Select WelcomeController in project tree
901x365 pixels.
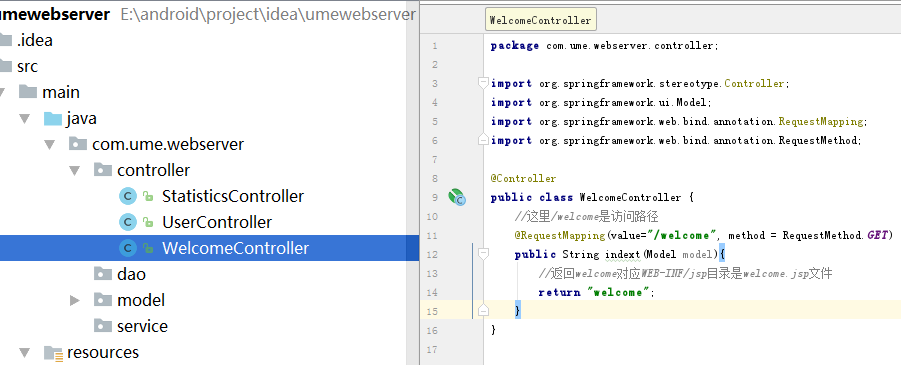[x=236, y=248]
